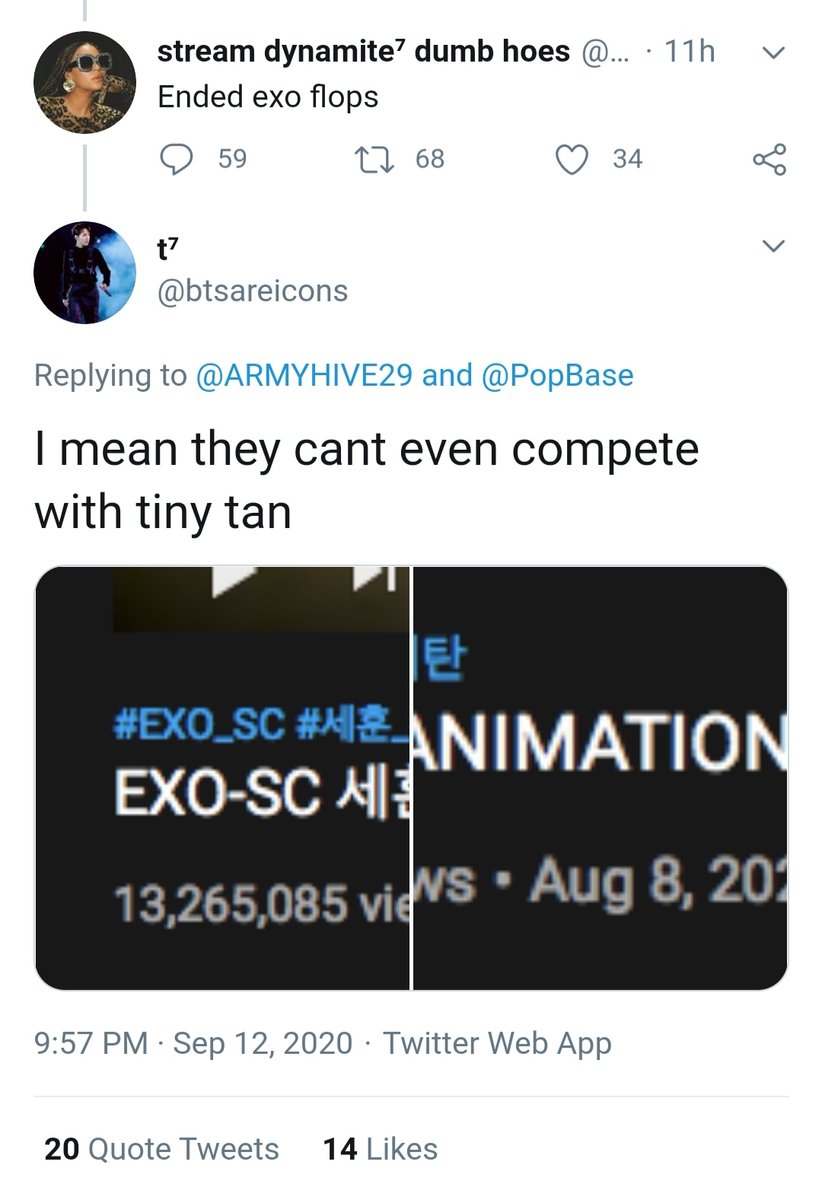Open the leopard-print profile avatar

pyautogui.click(x=84, y=81)
